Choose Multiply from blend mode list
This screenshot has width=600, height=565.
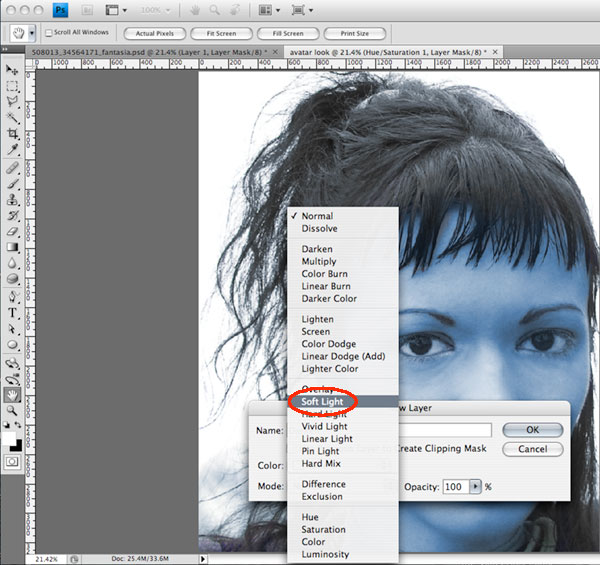pos(319,261)
